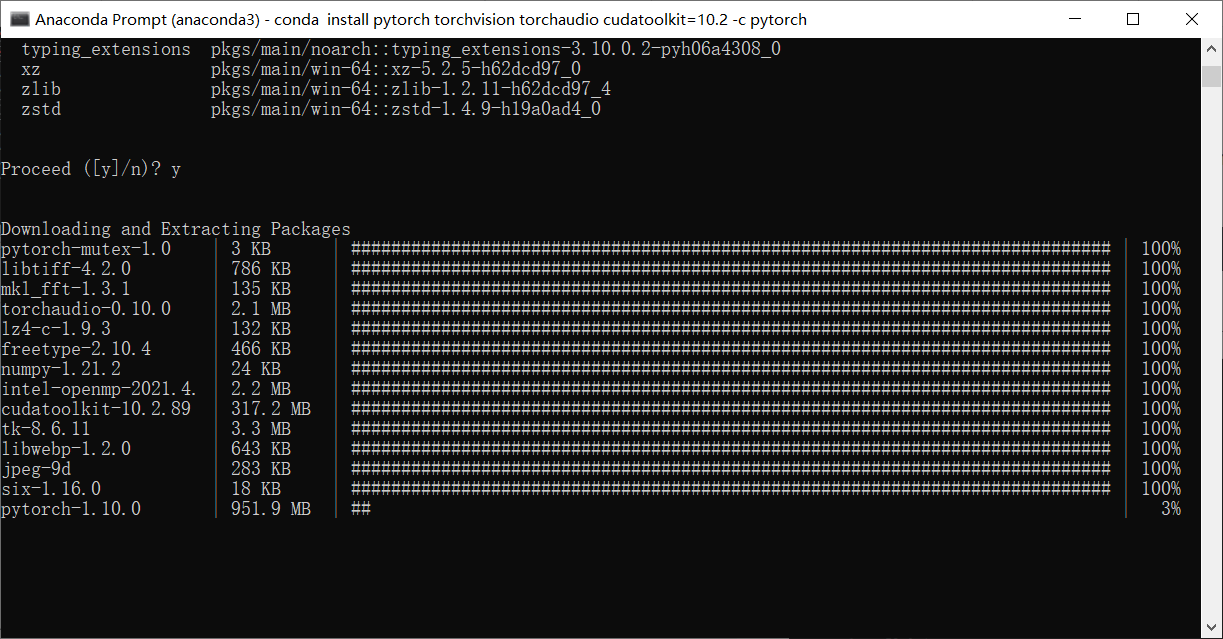Click the pytorch-1.10.0 row name

click(x=71, y=509)
